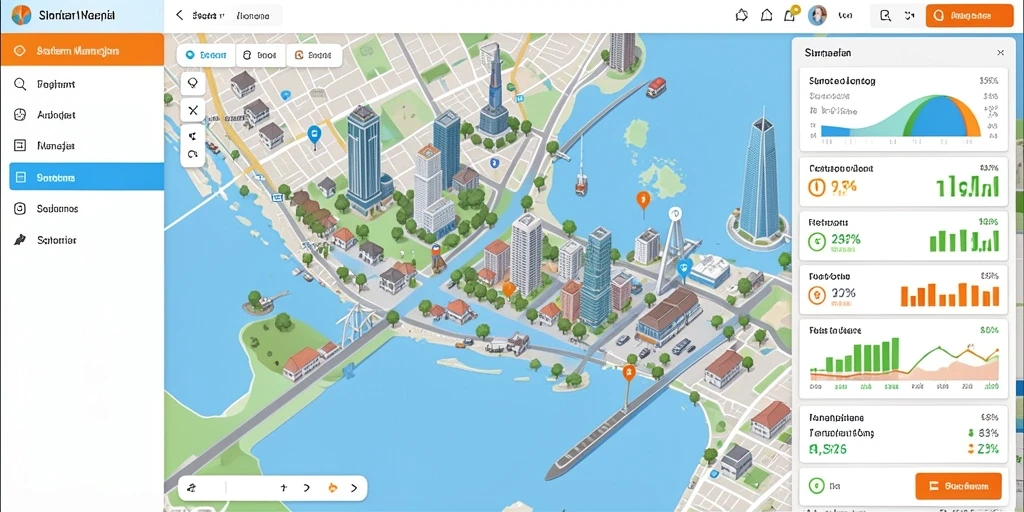Viewport: 1024px width, 512px height.
Task: Select the blue highlighted sidebar menu item
Action: [86, 177]
